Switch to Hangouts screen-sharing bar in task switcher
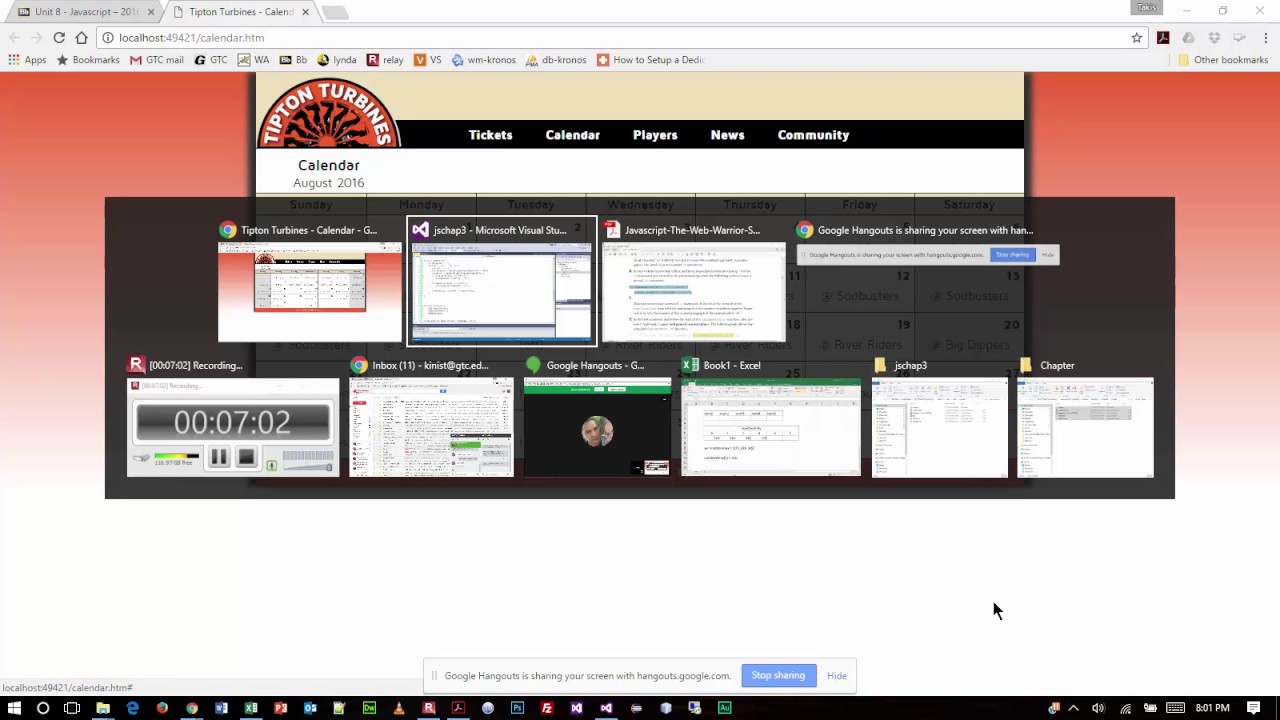This screenshot has height=720, width=1280. (927, 254)
